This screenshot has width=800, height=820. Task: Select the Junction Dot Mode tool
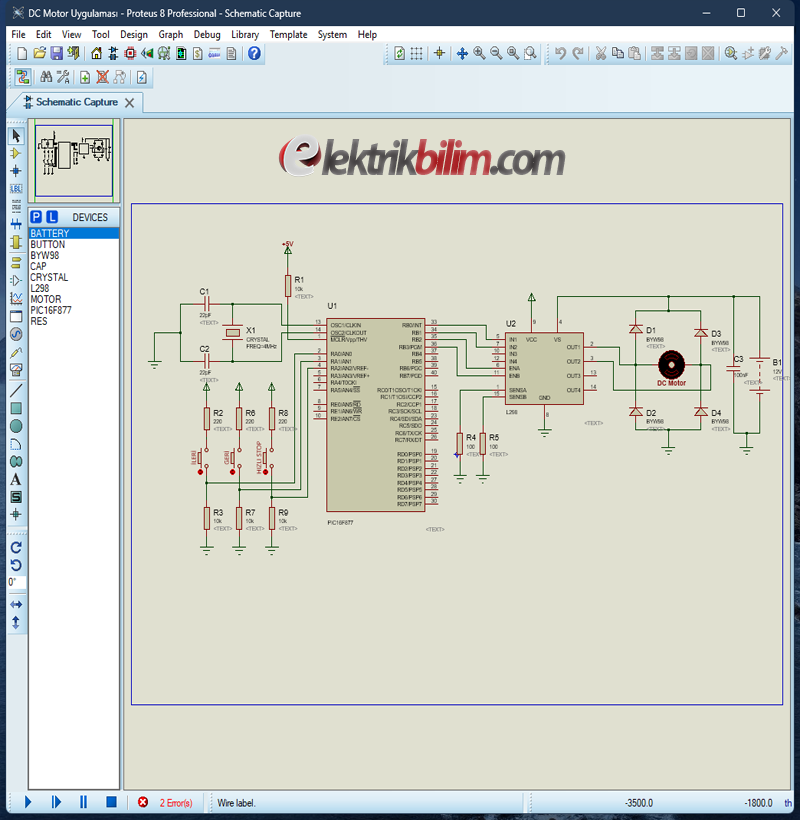[14, 171]
